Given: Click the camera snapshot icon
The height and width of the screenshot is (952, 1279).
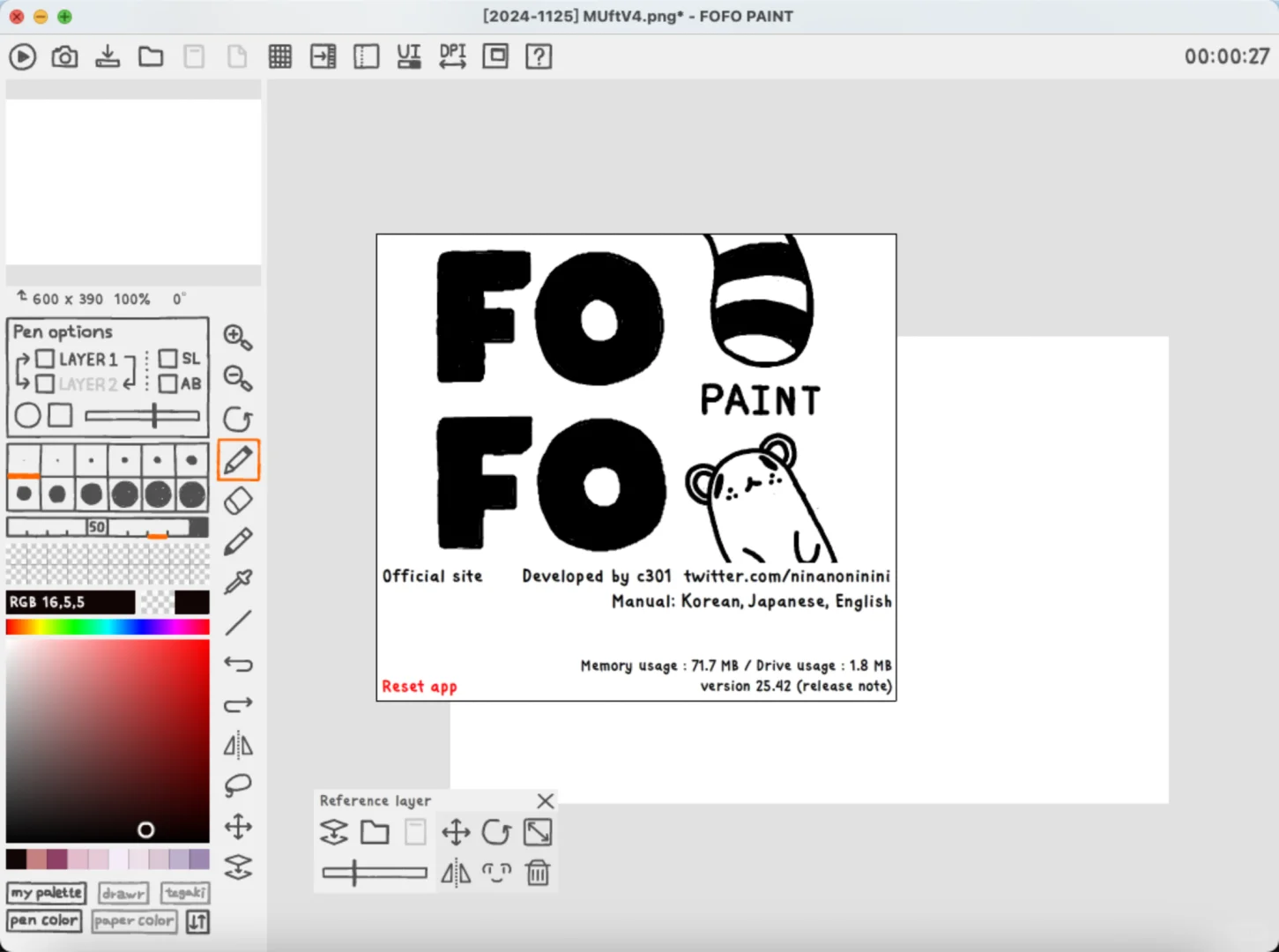Looking at the screenshot, I should [64, 57].
